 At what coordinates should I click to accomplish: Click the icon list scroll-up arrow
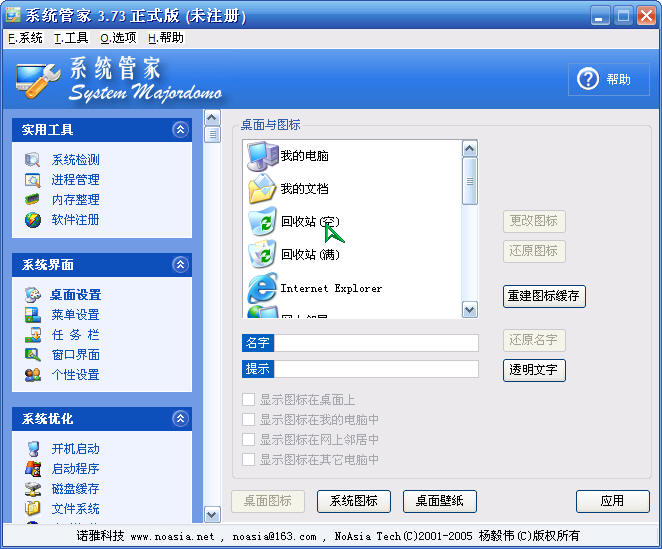click(x=469, y=148)
